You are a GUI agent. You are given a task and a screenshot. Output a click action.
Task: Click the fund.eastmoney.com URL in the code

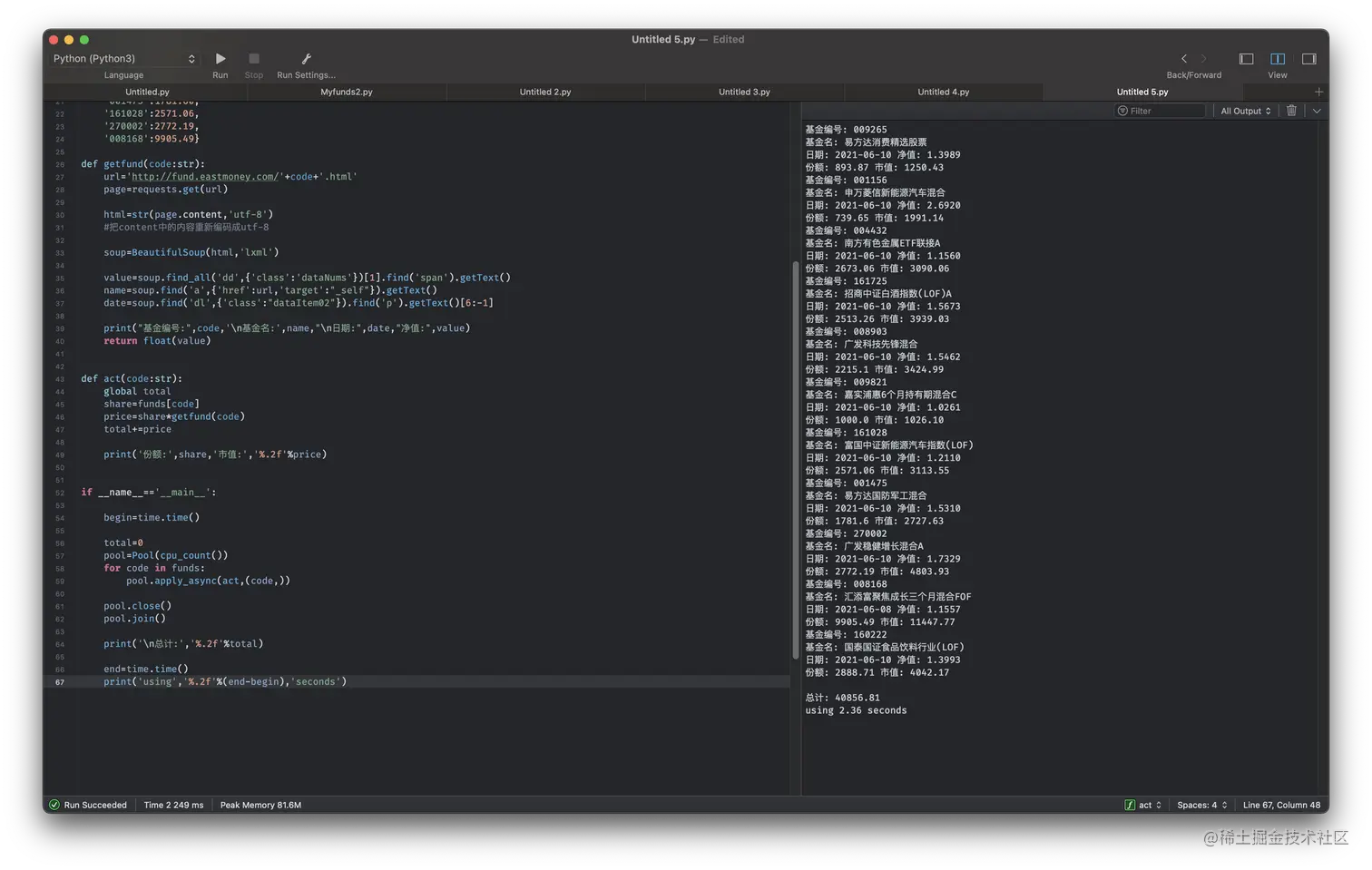[x=205, y=177]
